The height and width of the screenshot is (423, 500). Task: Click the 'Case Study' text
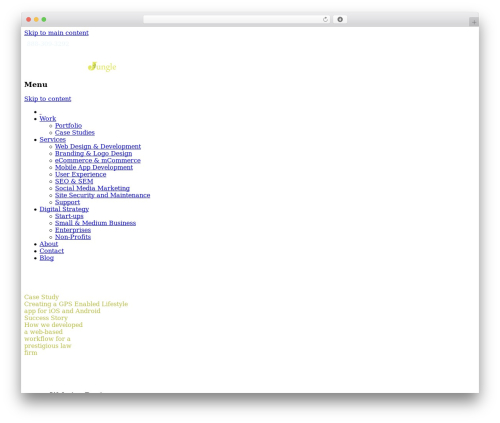[x=41, y=297]
